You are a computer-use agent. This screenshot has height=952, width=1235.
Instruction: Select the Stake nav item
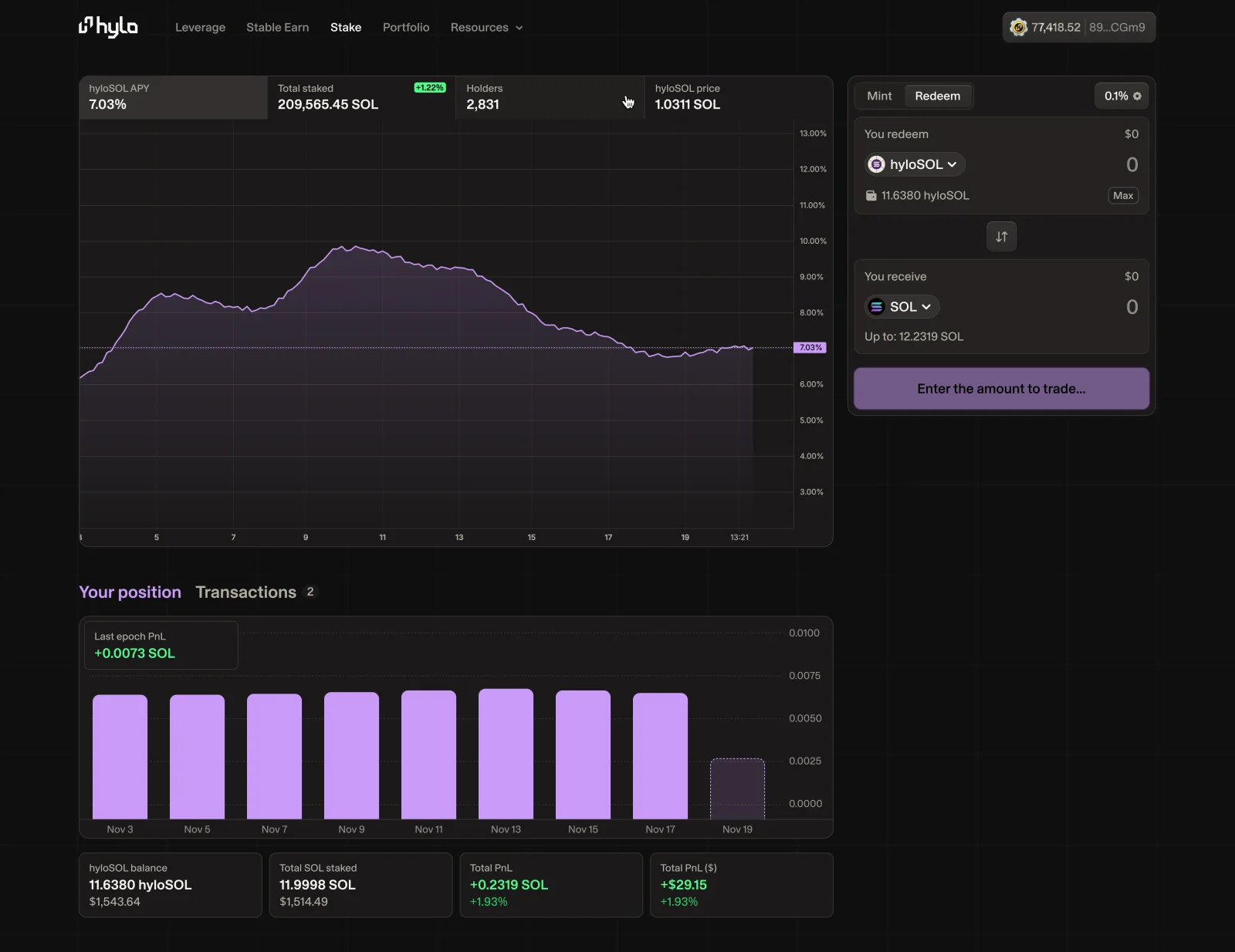pyautogui.click(x=346, y=27)
